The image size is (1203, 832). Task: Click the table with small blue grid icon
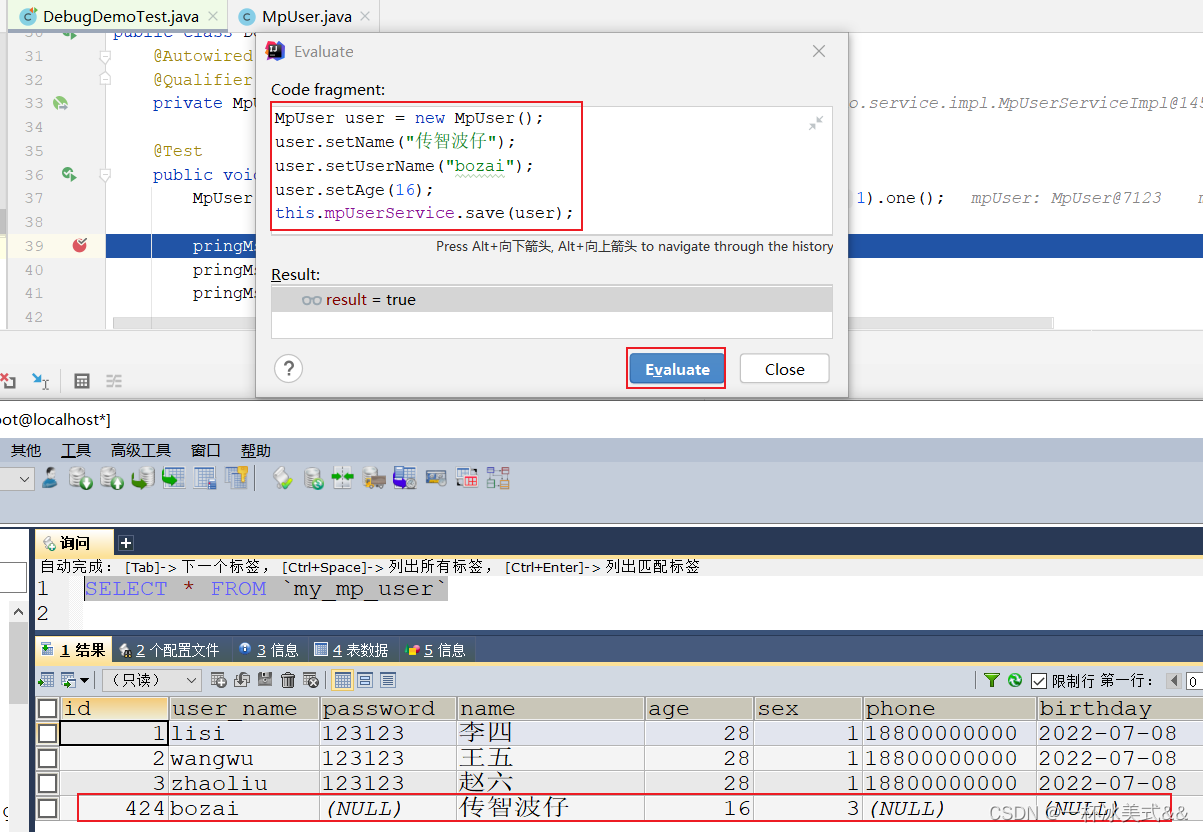205,478
